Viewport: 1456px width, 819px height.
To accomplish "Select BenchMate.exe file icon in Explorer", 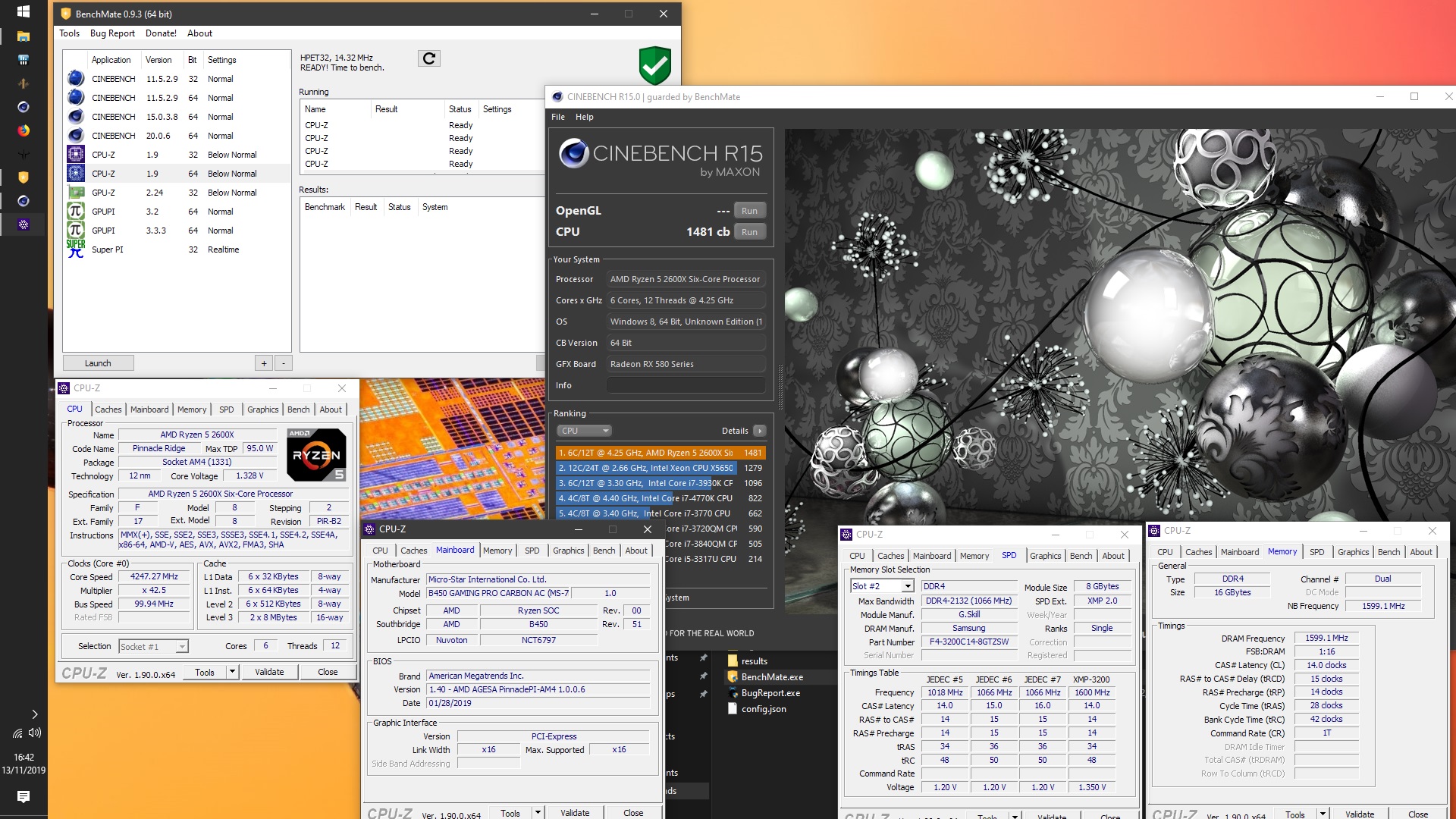I will click(733, 676).
